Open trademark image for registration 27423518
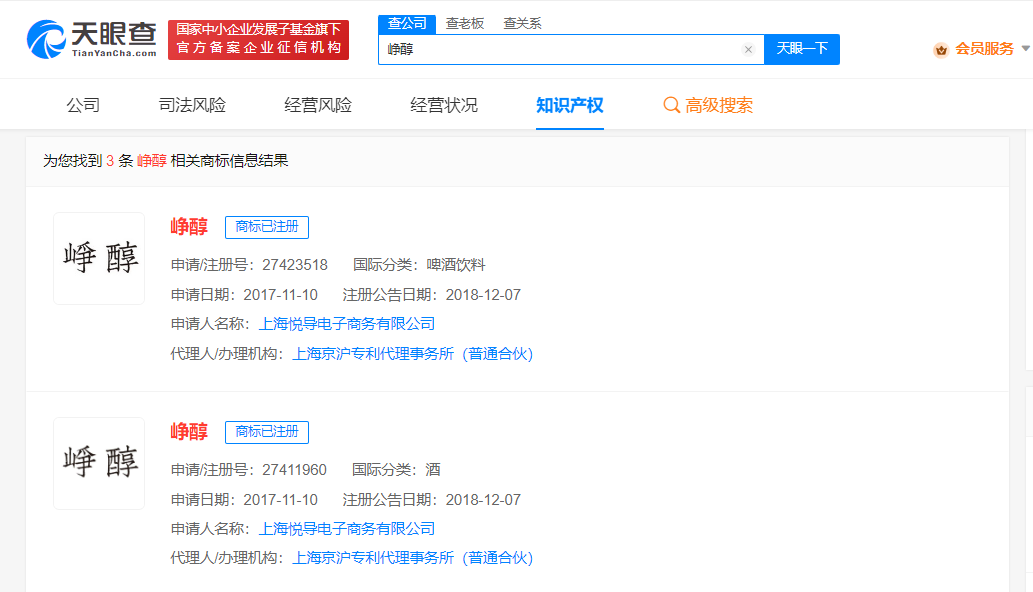The width and height of the screenshot is (1033, 592). coord(99,258)
